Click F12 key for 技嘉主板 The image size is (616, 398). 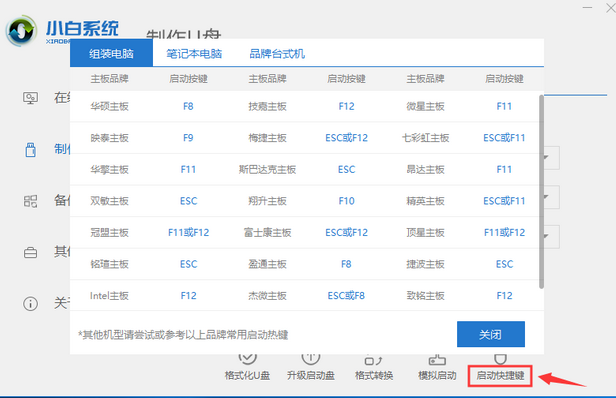[x=346, y=106]
